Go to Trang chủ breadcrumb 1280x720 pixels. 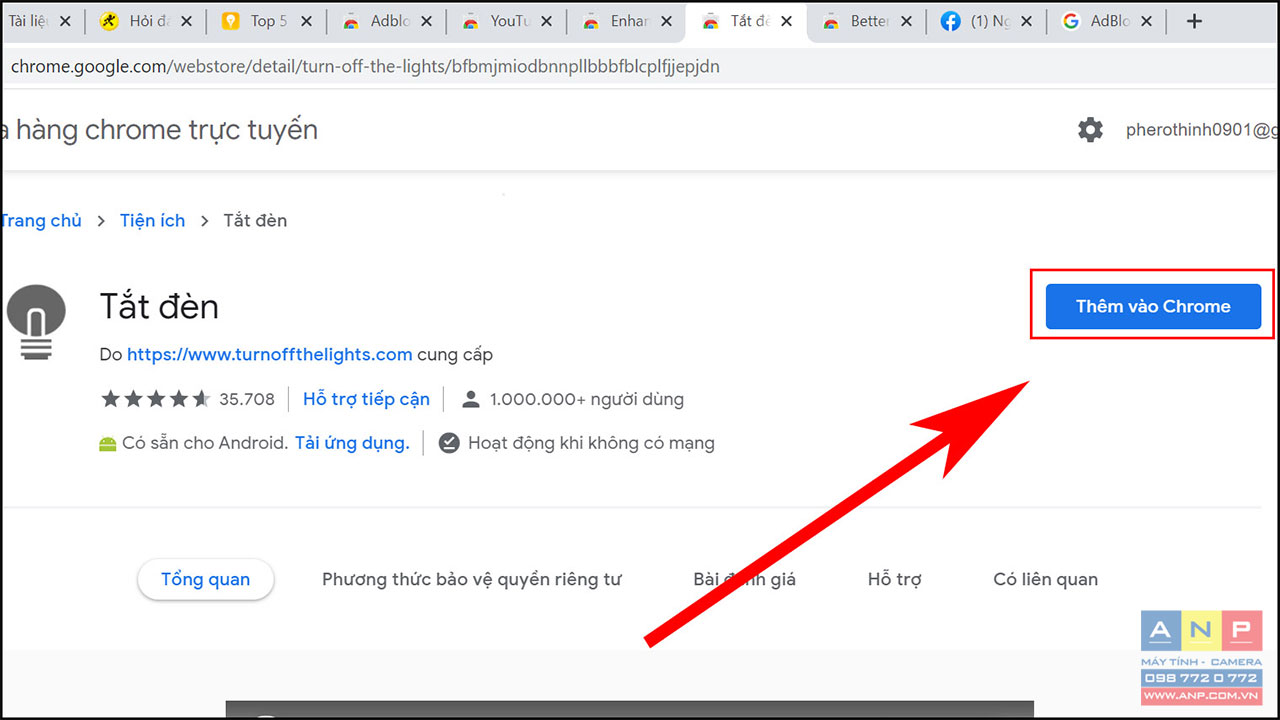[40, 221]
